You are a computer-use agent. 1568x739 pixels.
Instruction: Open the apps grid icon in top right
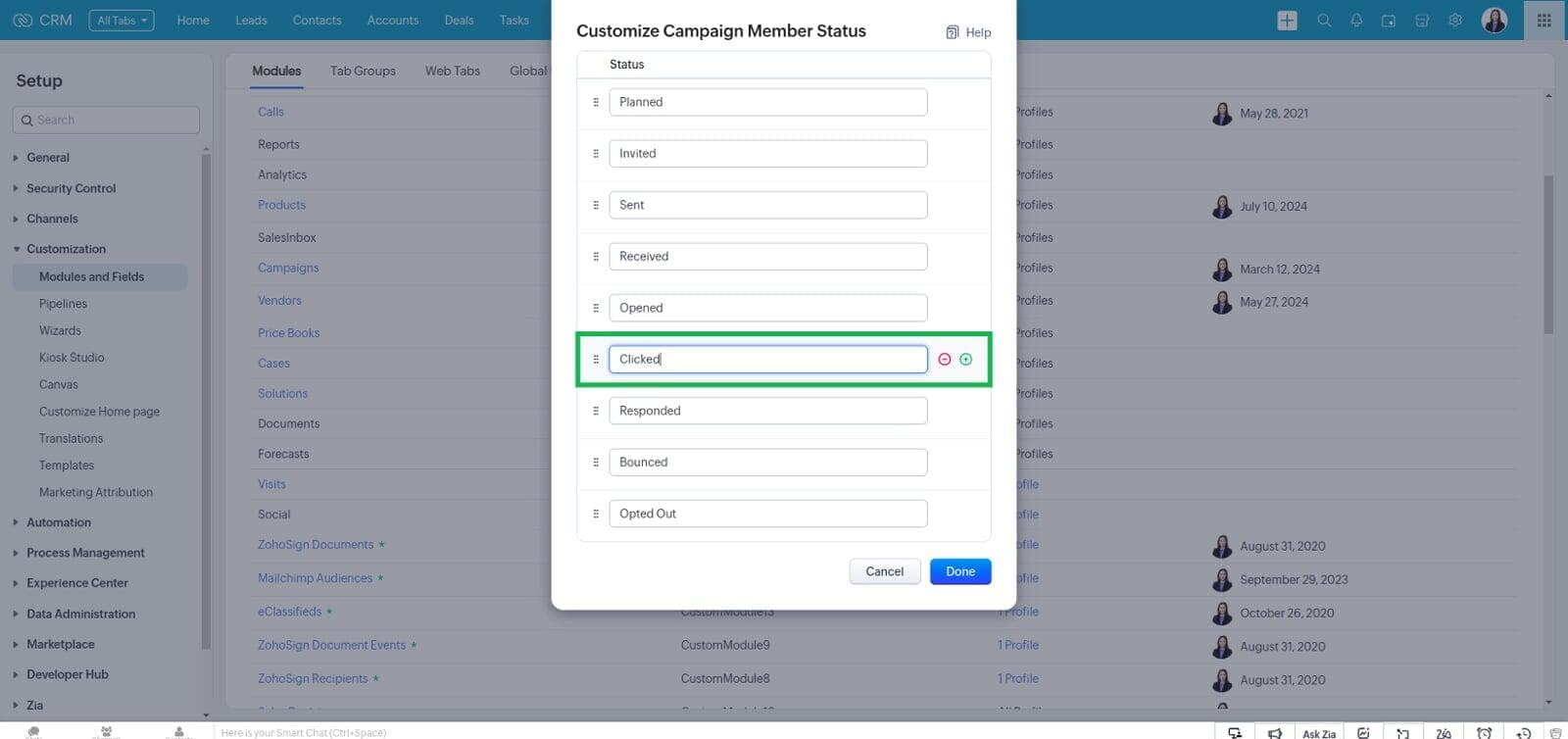coord(1544,21)
